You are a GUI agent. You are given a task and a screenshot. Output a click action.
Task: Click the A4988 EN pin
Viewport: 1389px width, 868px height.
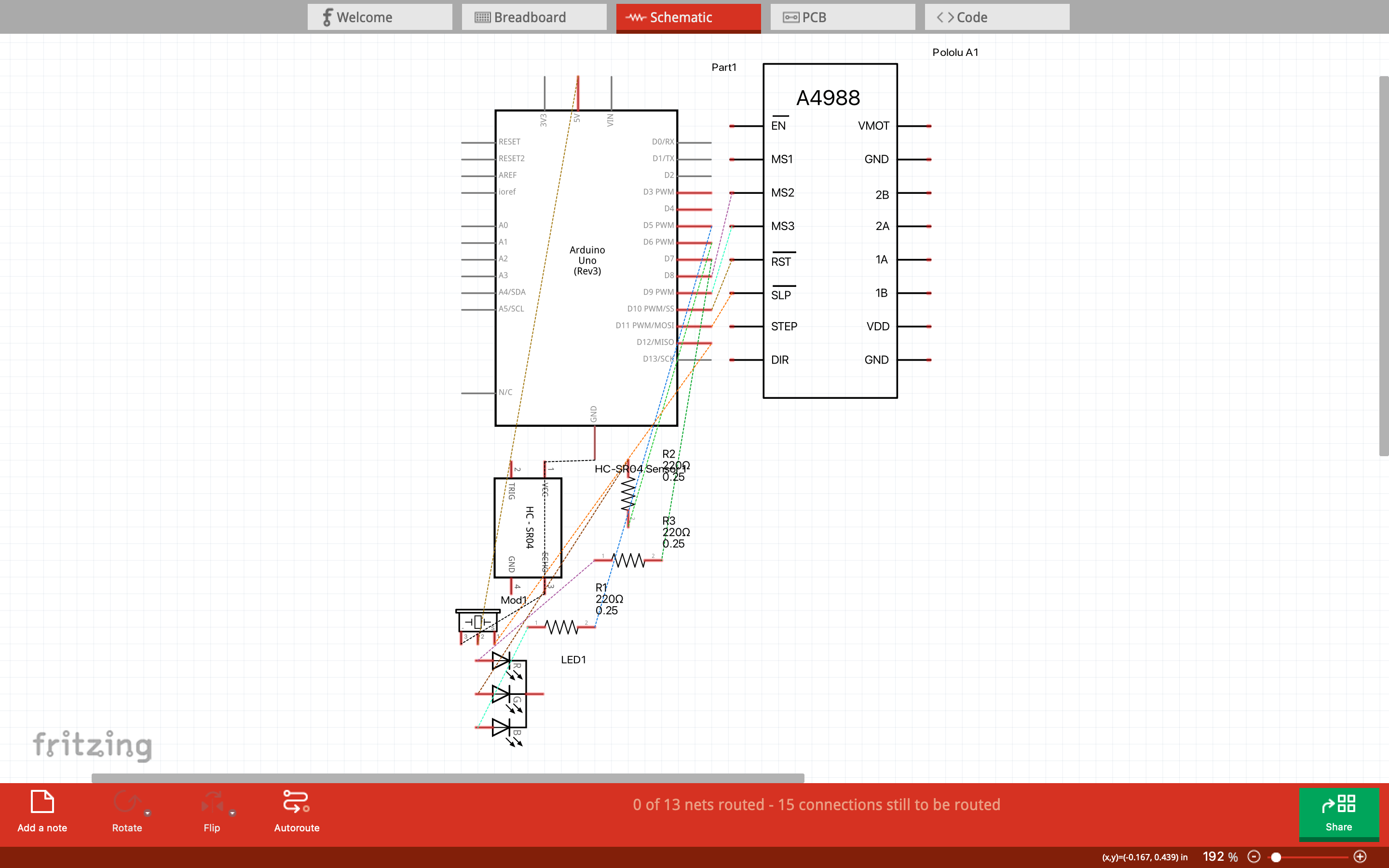[x=746, y=126]
